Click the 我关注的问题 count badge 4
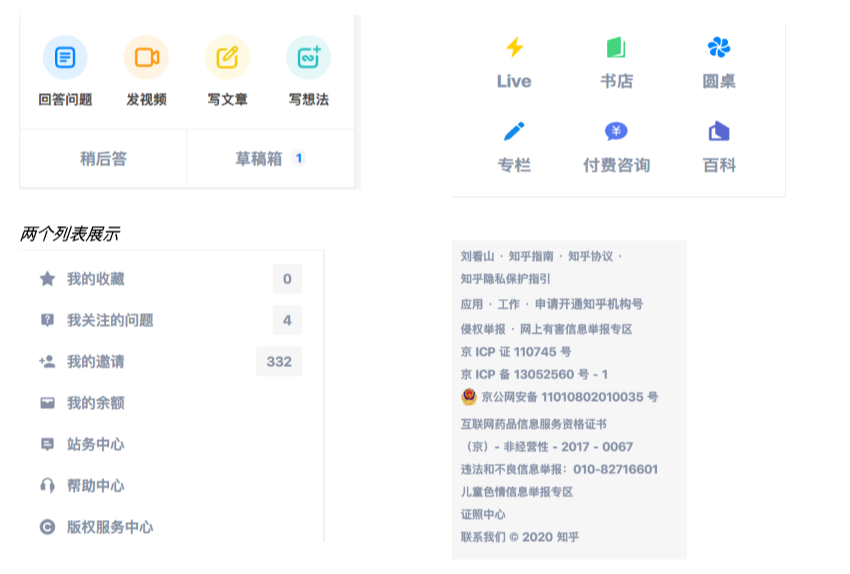The width and height of the screenshot is (850, 574). point(287,320)
